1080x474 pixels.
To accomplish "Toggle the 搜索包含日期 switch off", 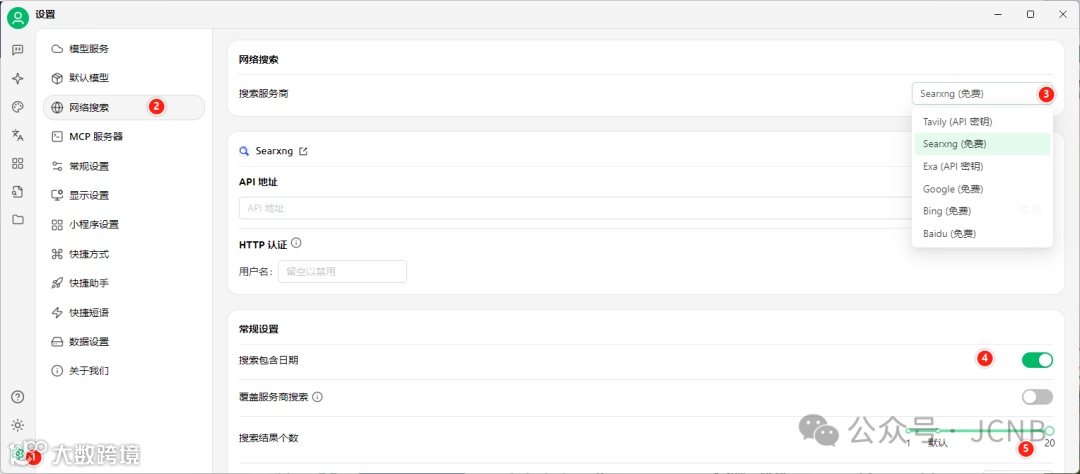I will pyautogui.click(x=1036, y=360).
